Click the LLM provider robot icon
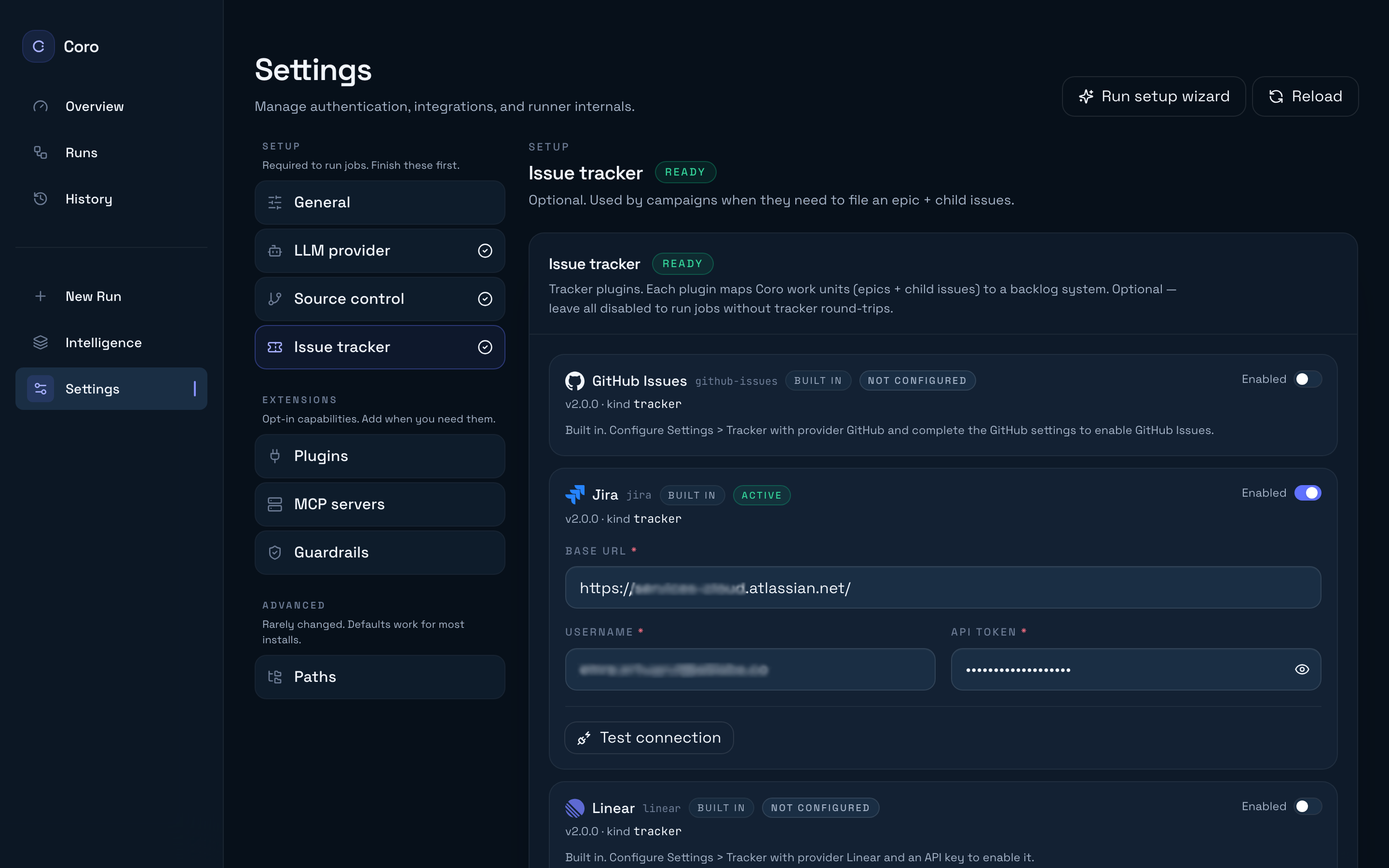 coord(275,250)
